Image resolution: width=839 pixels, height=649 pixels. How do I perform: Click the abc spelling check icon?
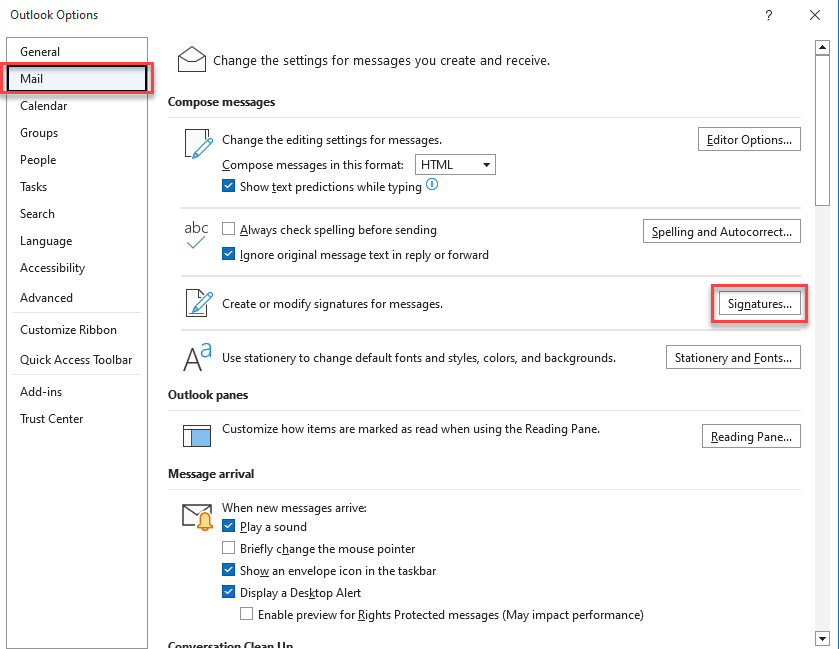pos(196,235)
